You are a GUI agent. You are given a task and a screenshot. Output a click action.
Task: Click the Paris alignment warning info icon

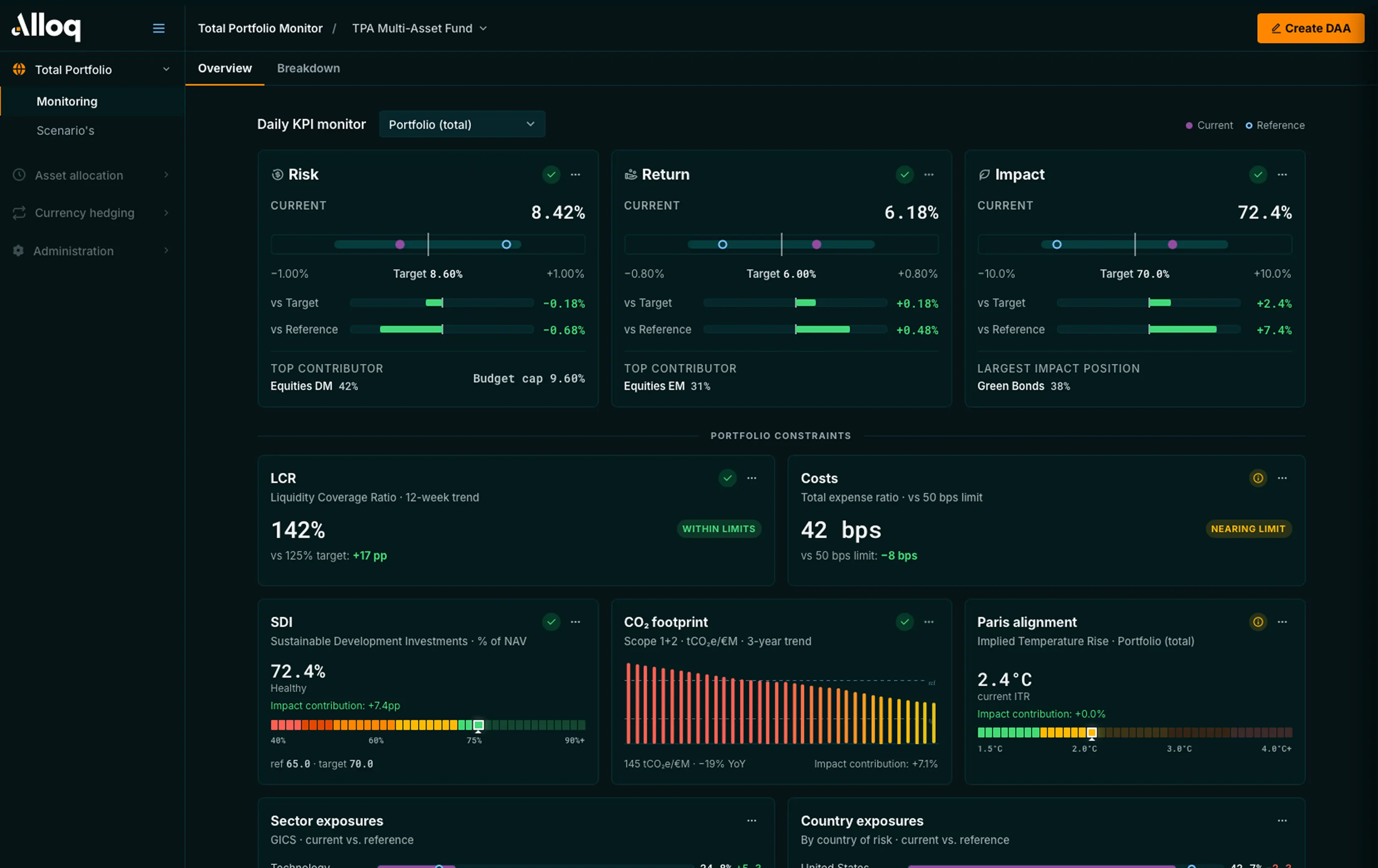[1258, 621]
